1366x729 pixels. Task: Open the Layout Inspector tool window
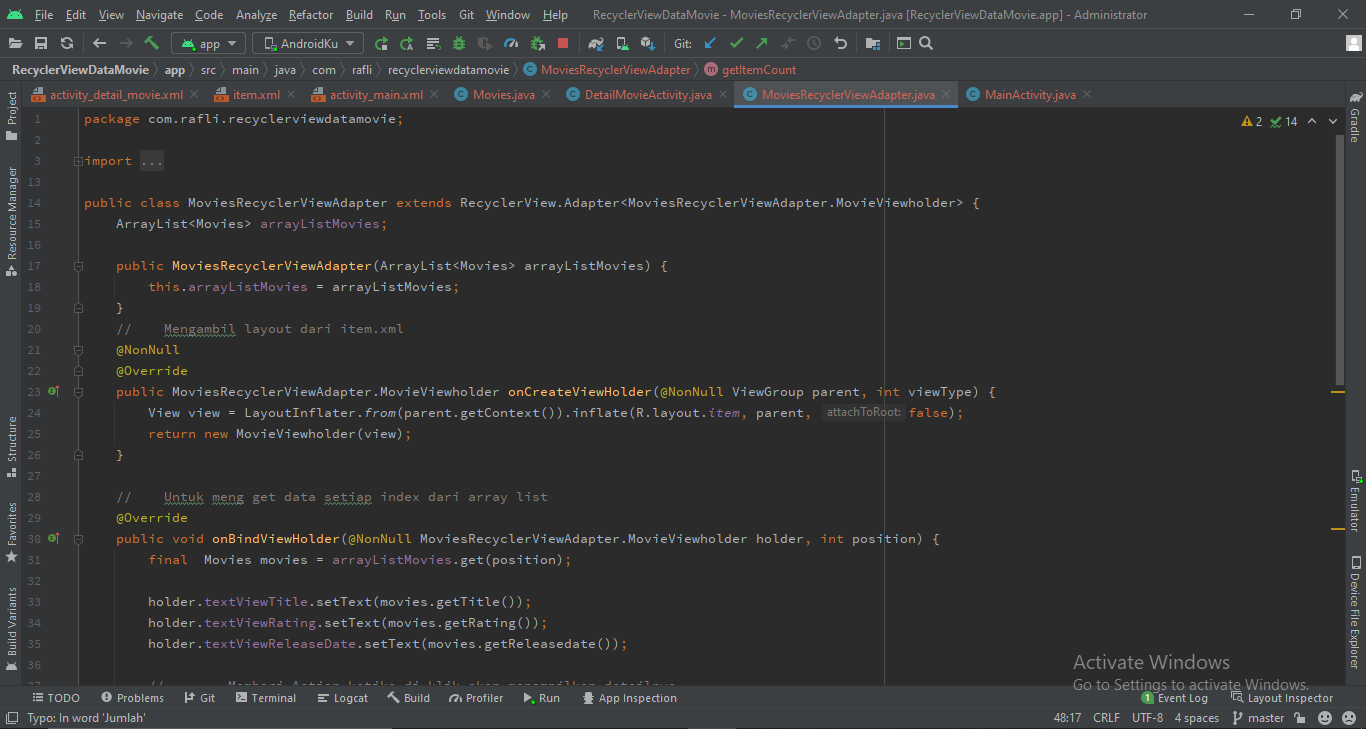(1282, 698)
